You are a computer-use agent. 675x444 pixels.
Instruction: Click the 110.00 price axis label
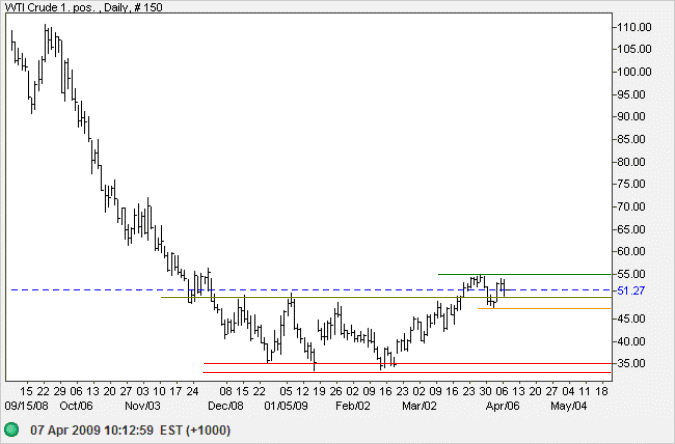[634, 27]
